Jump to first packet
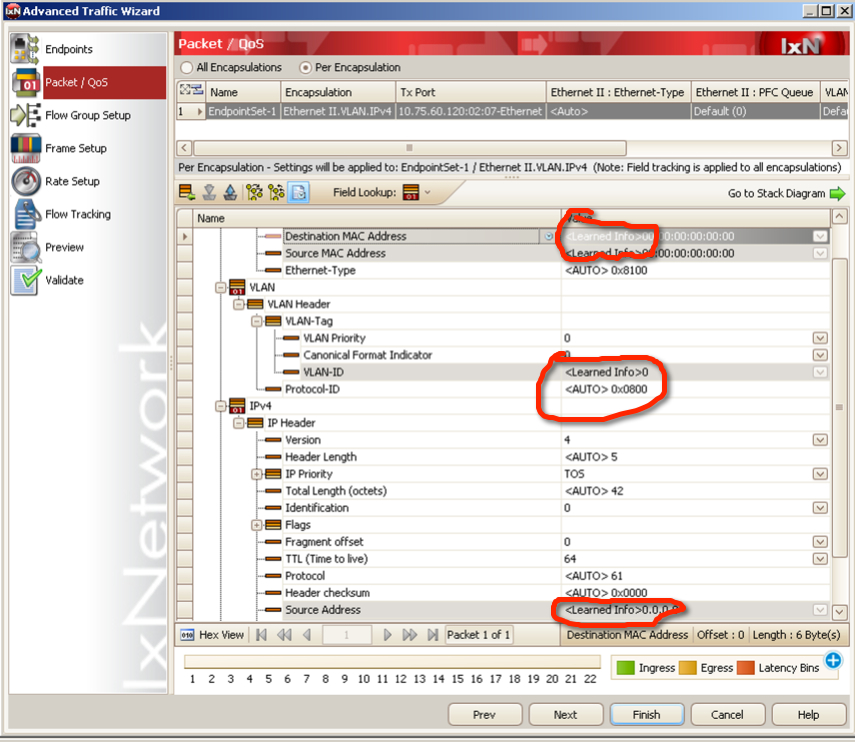Viewport: 855px width, 742px height. coord(261,635)
